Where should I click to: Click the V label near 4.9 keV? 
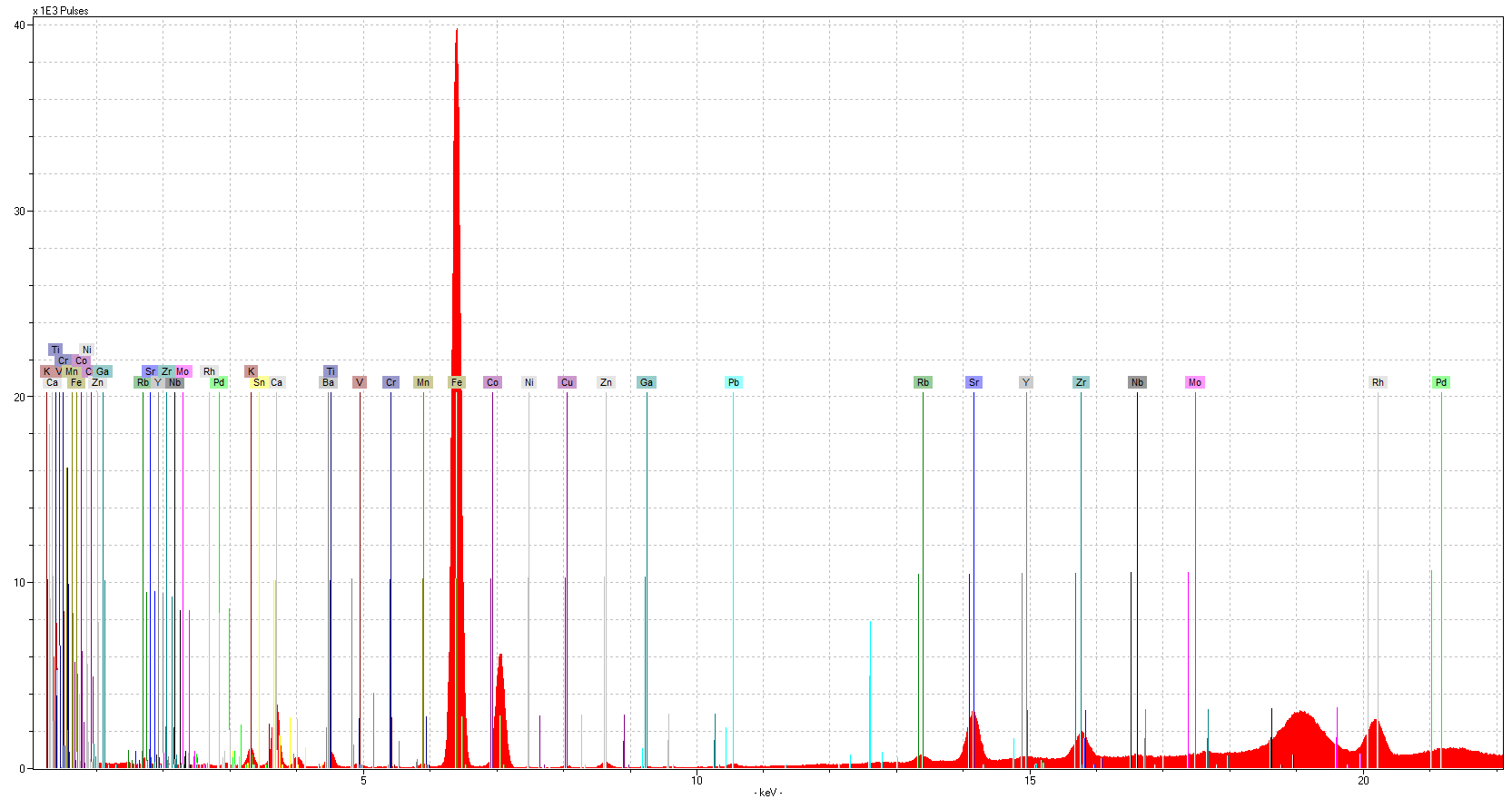[x=360, y=382]
